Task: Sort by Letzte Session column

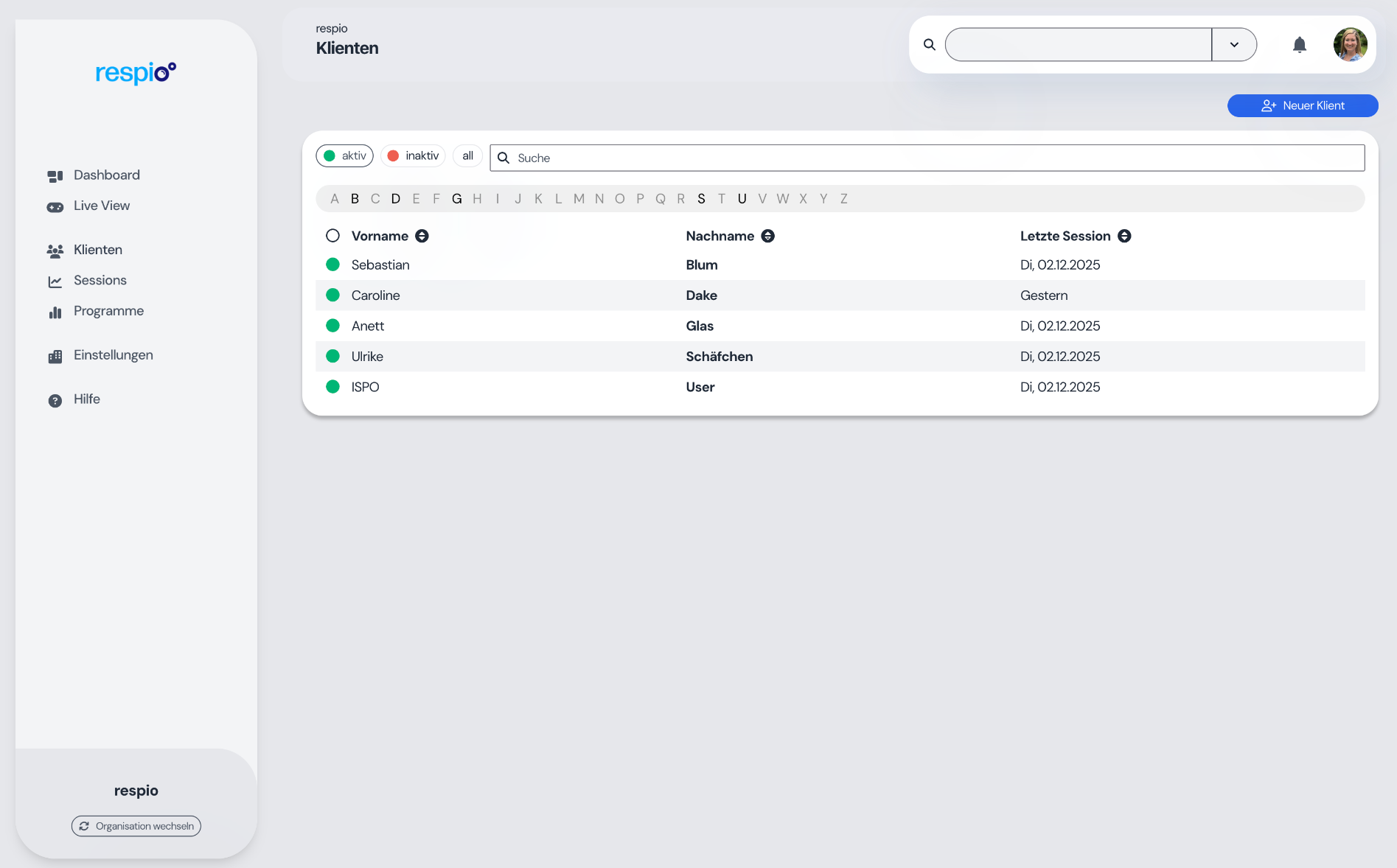Action: pos(1124,236)
